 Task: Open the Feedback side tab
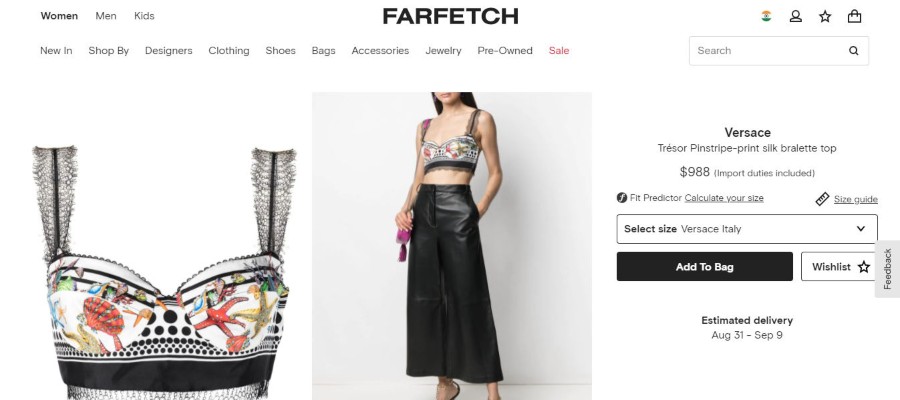coord(887,269)
